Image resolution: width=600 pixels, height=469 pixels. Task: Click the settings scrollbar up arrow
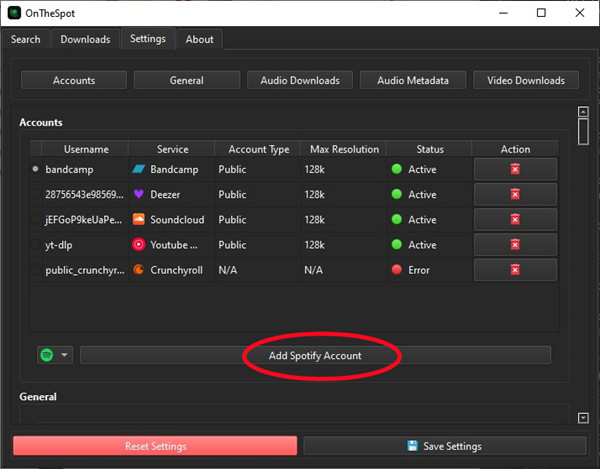coord(583,112)
